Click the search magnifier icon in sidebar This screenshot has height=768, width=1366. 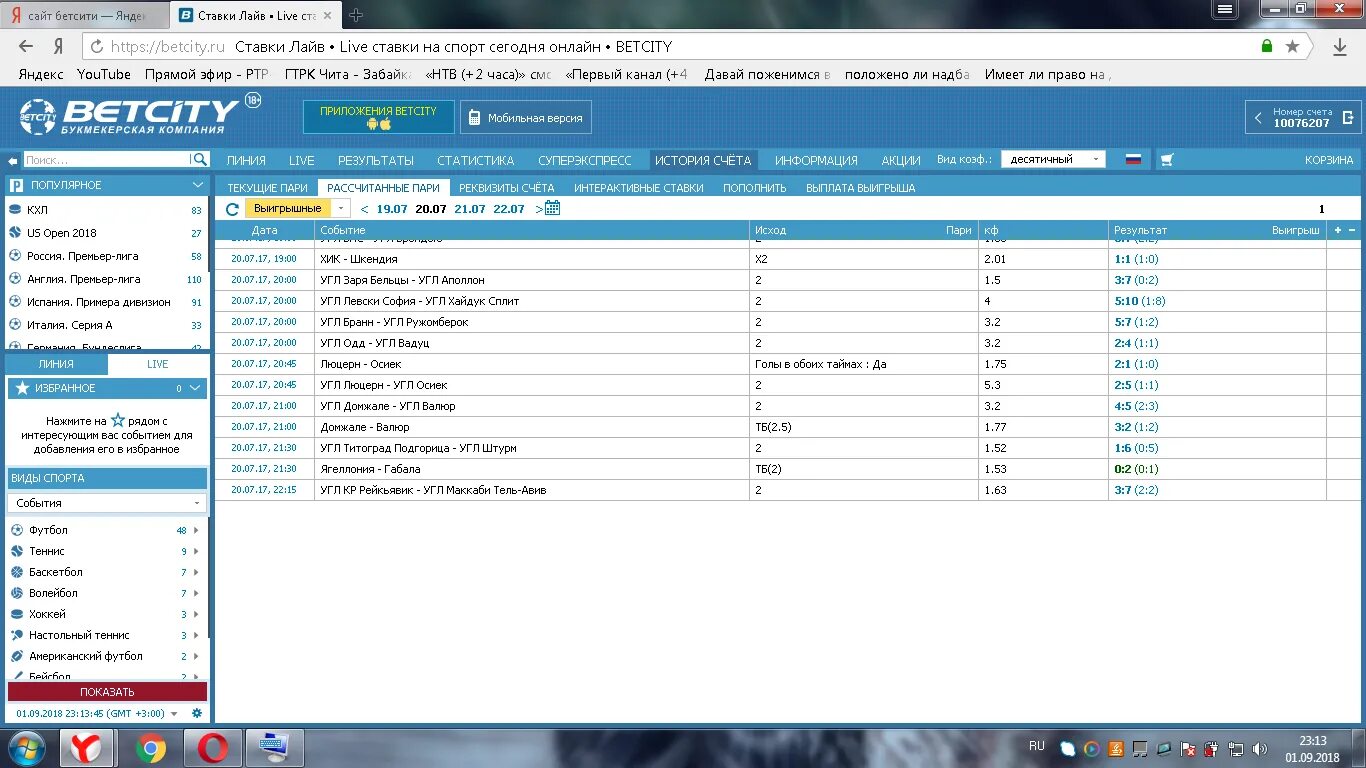click(200, 160)
